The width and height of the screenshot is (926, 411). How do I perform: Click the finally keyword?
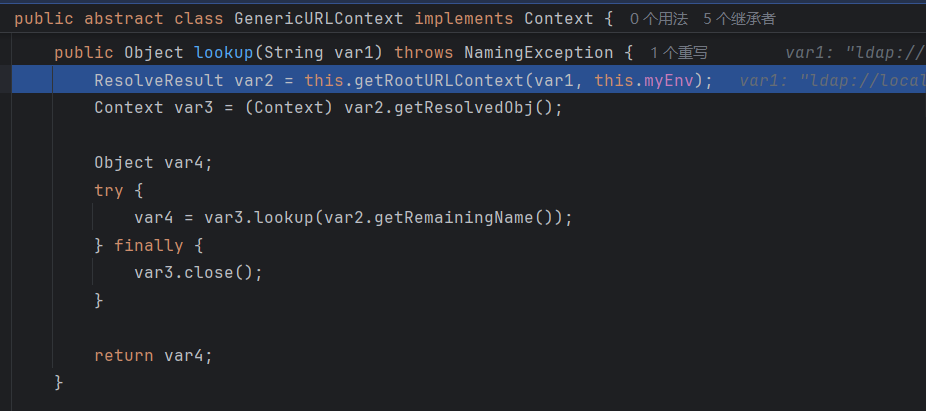(x=148, y=245)
